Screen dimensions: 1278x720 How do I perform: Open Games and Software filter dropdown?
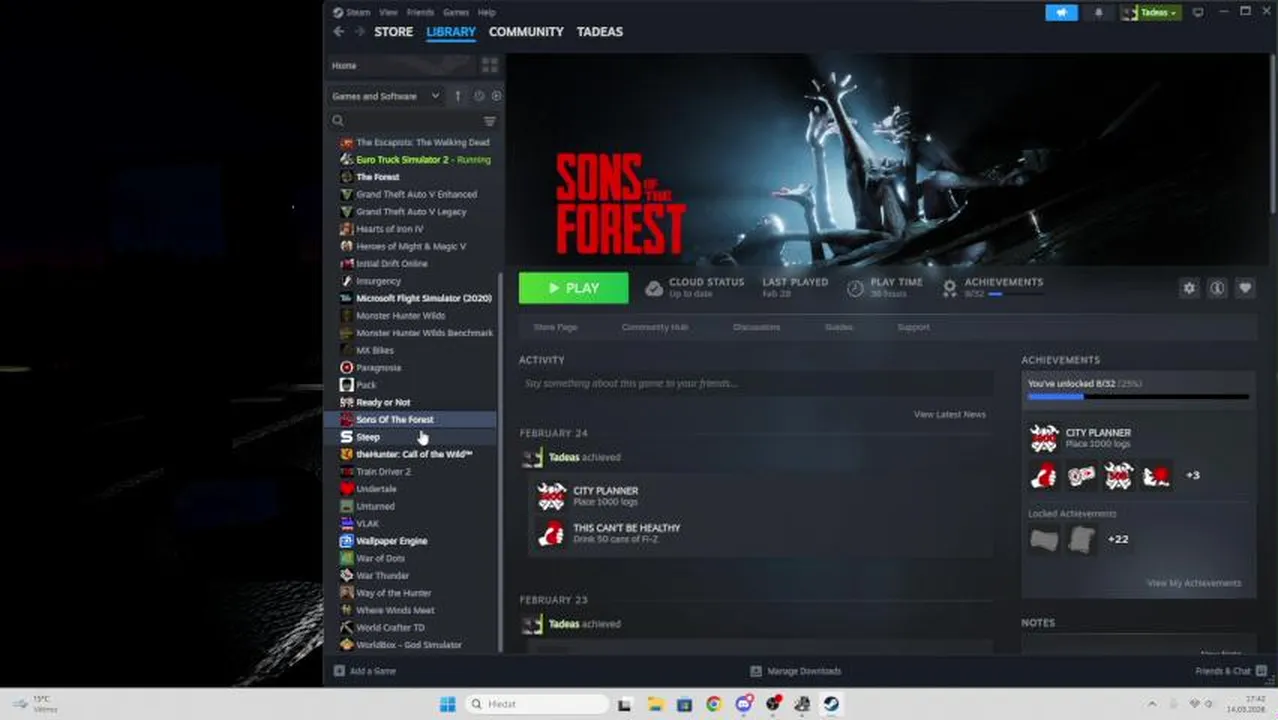point(385,96)
